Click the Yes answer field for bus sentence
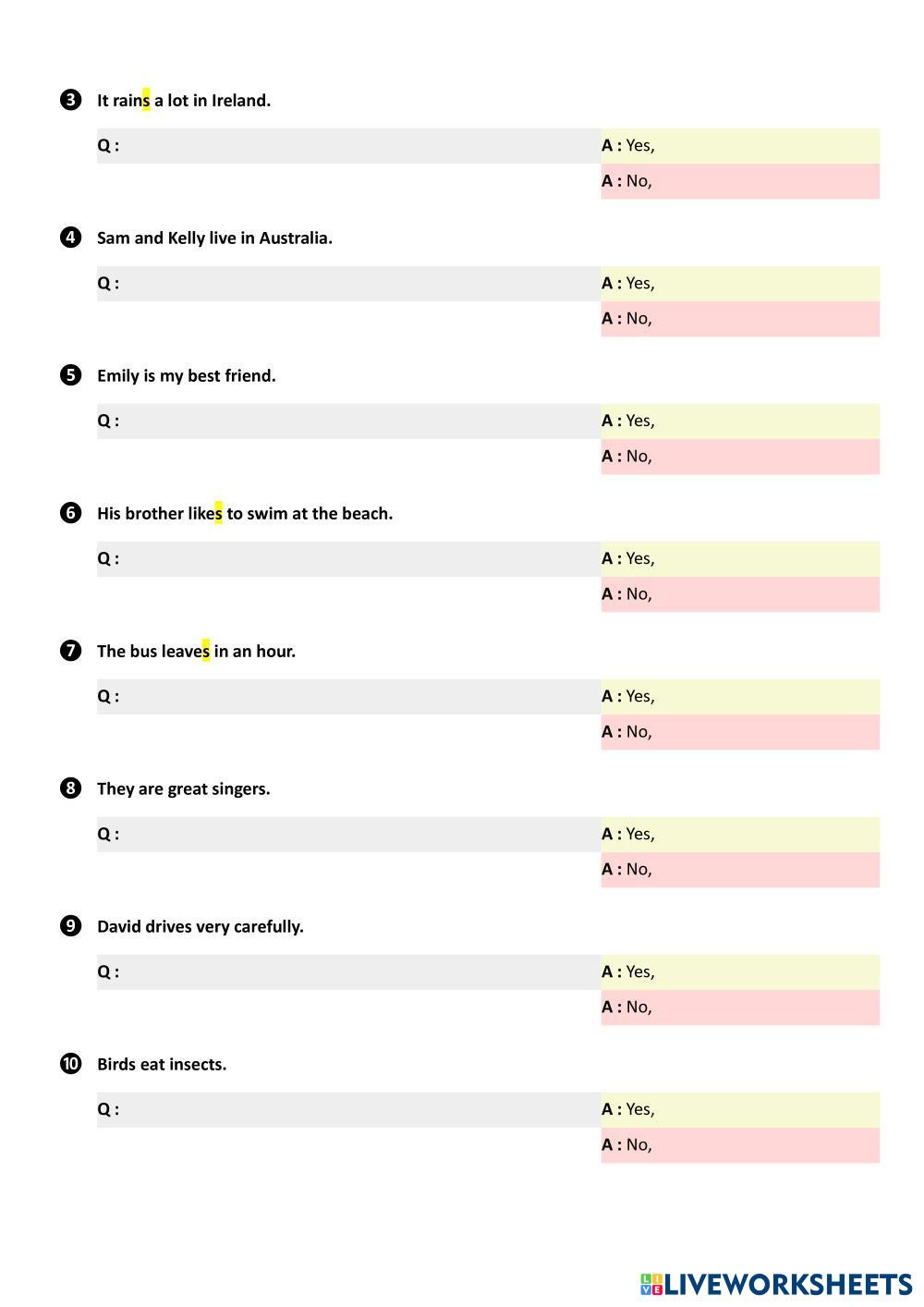The width and height of the screenshot is (924, 1307). (x=765, y=697)
